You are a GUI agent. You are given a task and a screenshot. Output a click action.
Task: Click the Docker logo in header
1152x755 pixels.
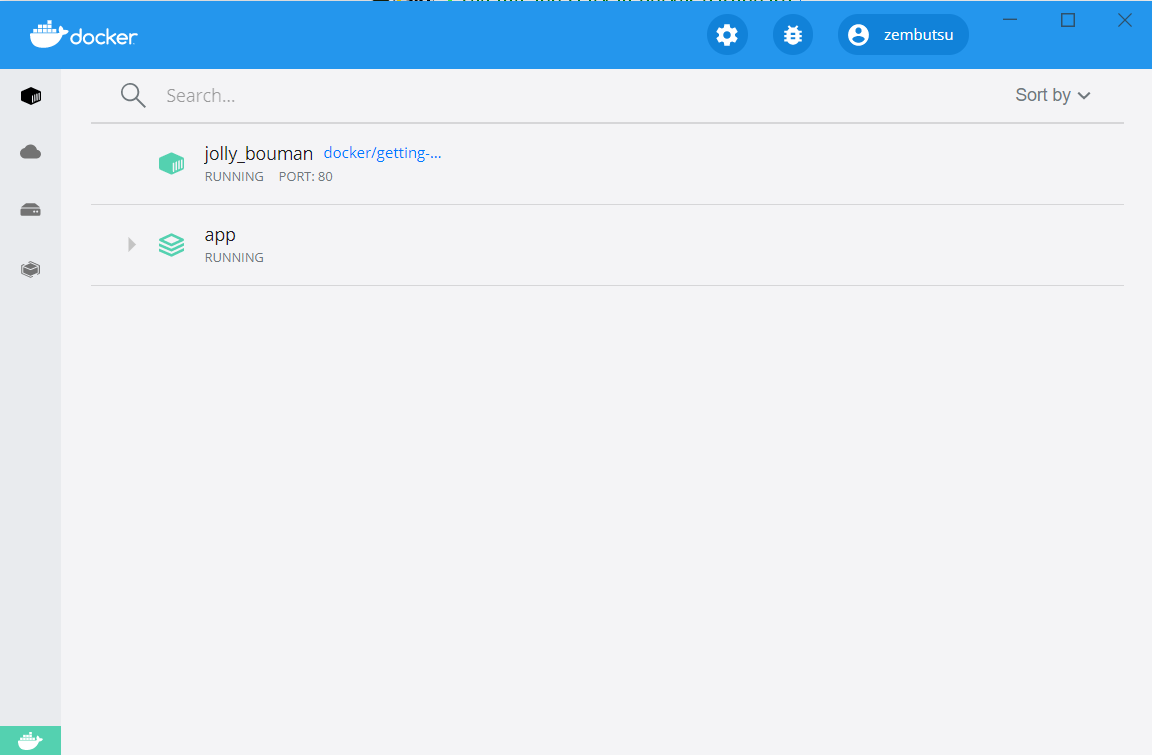pyautogui.click(x=83, y=35)
